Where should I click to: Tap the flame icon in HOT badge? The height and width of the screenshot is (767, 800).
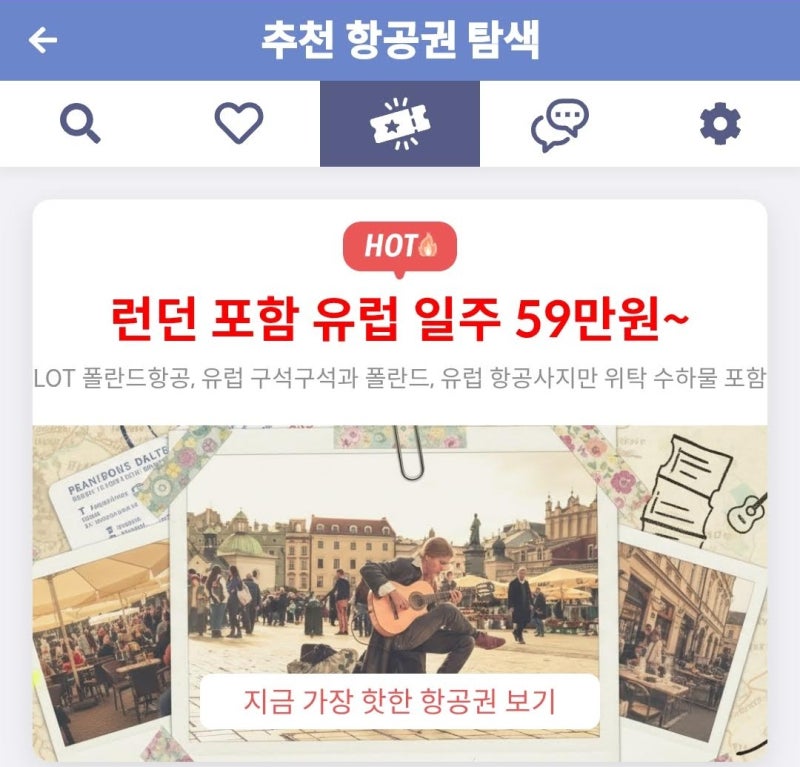[428, 244]
